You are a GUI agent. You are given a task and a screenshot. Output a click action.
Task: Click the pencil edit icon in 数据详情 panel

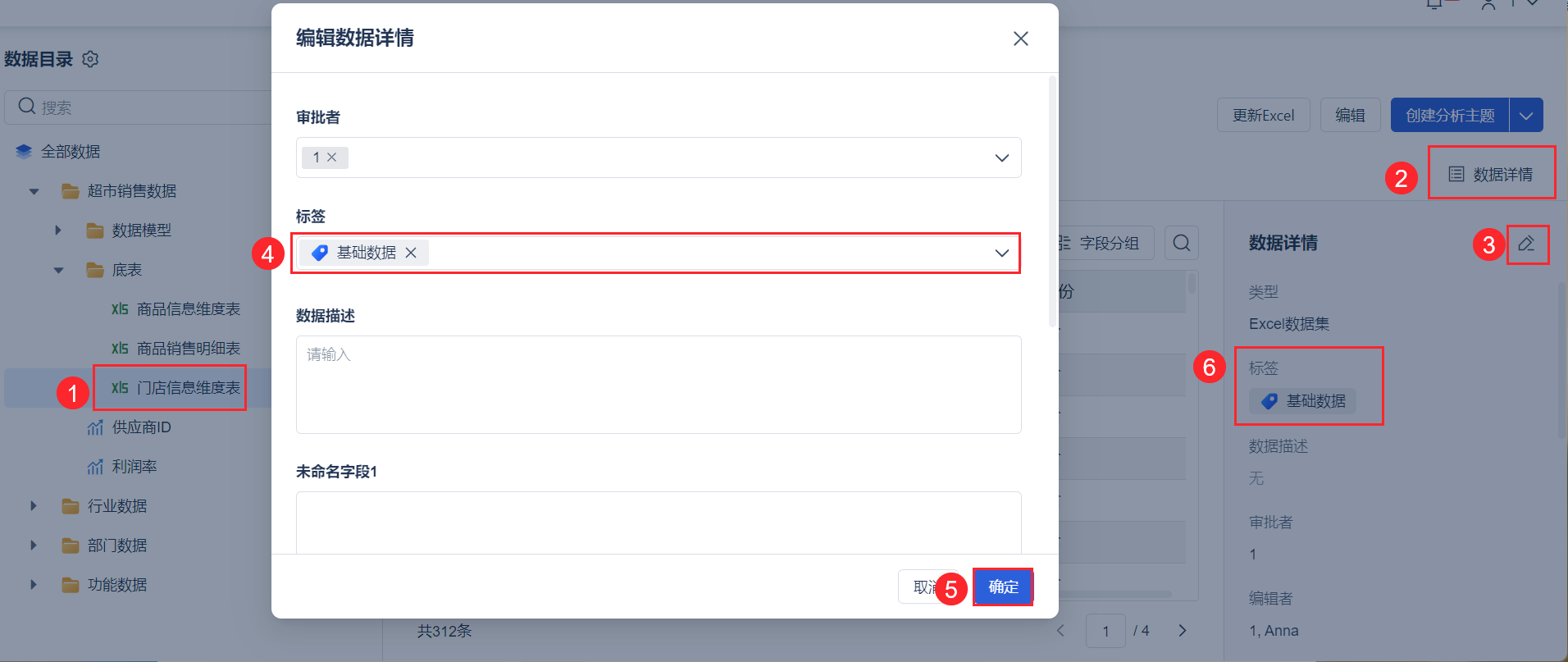pos(1526,244)
